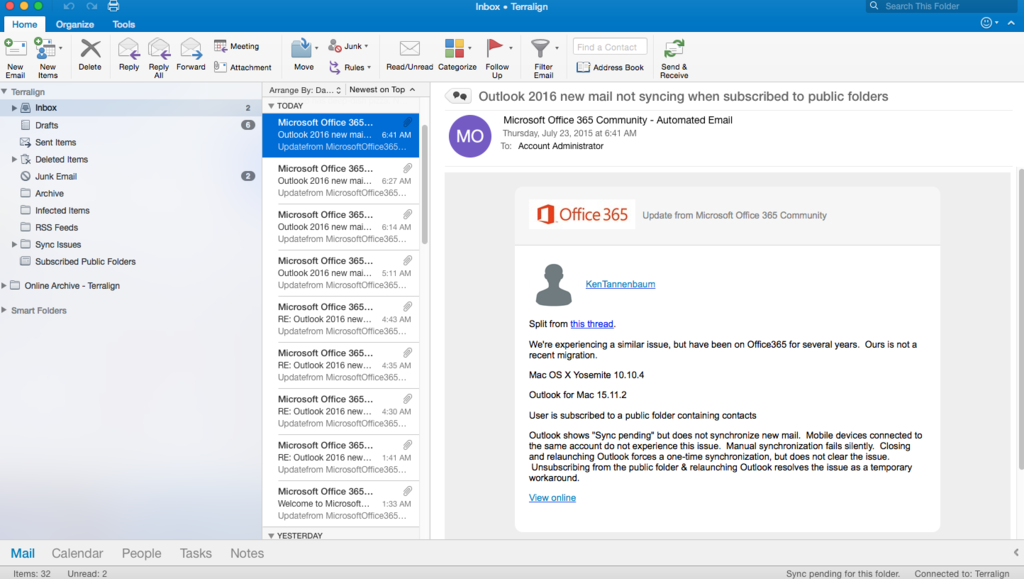This screenshot has width=1024, height=579.
Task: Expand the Online Archive - Terralign tree
Action: pyautogui.click(x=4, y=285)
